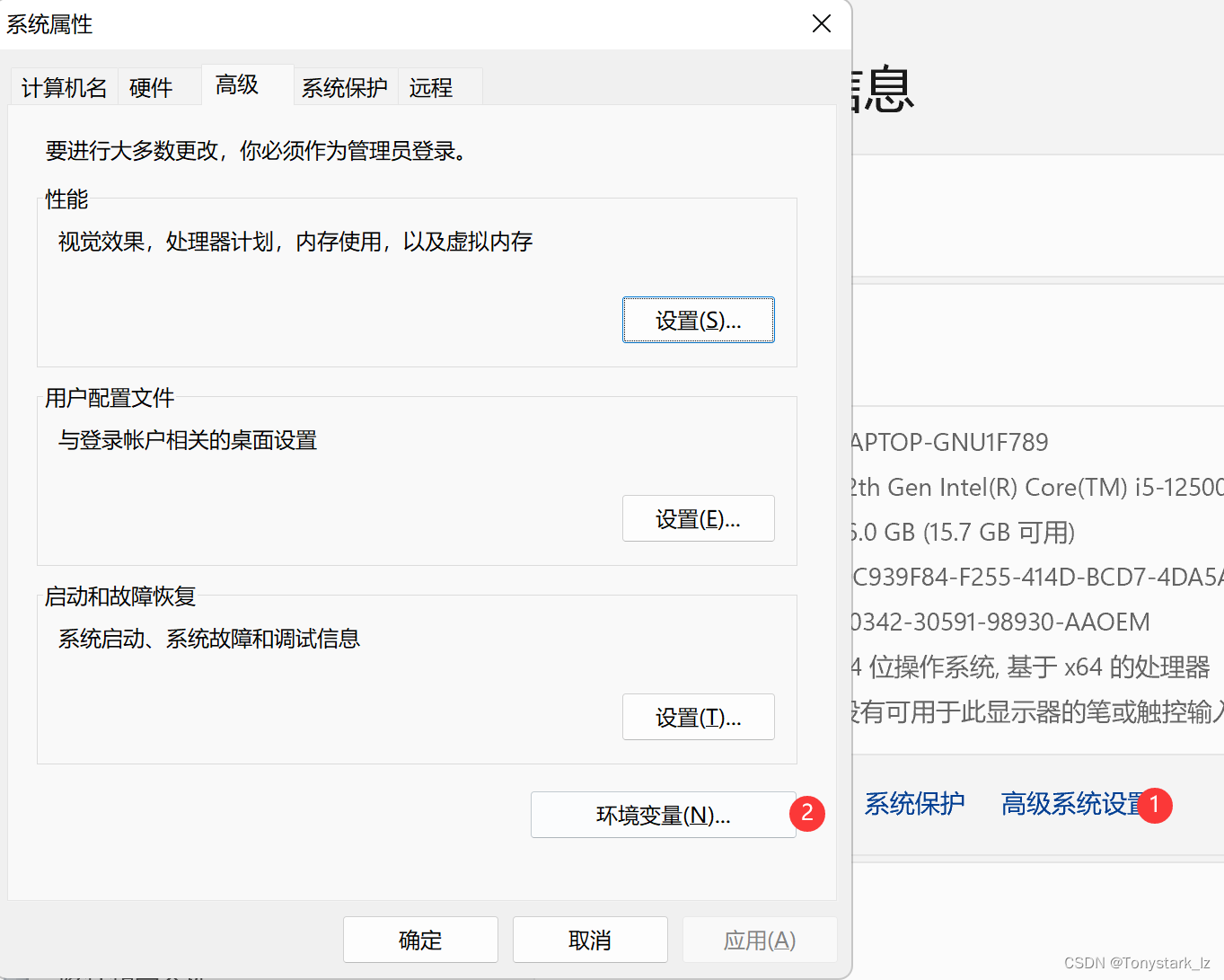The image size is (1224, 980).
Task: Open user profile 设置(E) button
Action: pyautogui.click(x=699, y=518)
